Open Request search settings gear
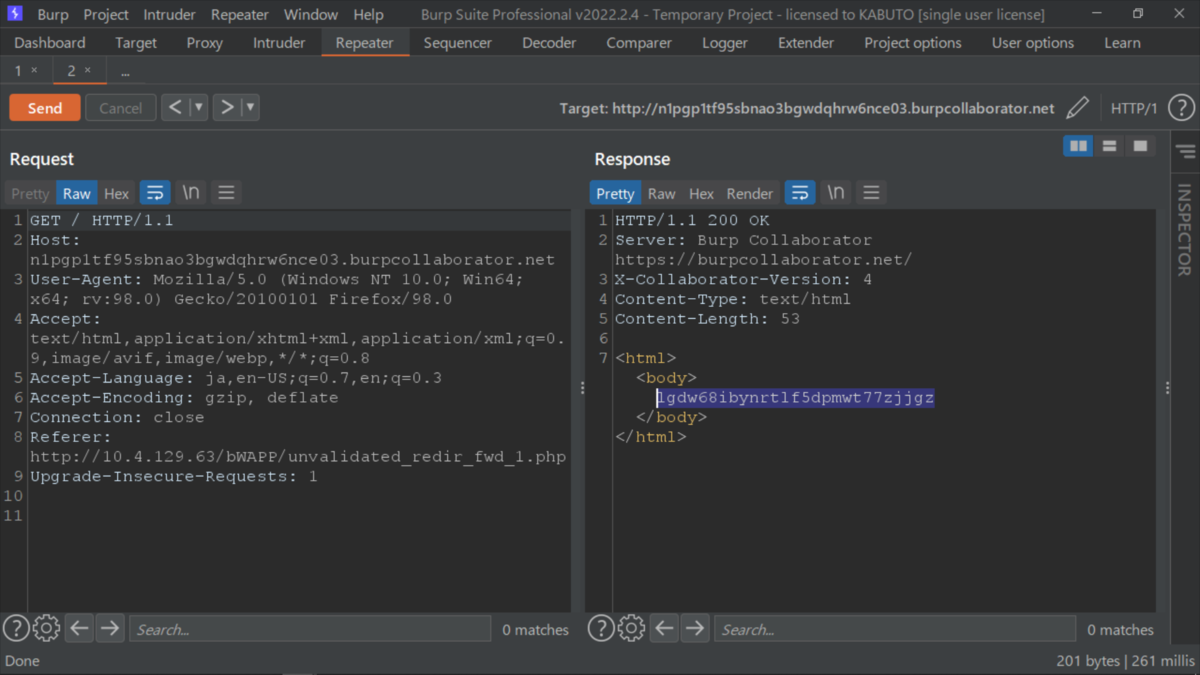The image size is (1200, 675). point(46,628)
